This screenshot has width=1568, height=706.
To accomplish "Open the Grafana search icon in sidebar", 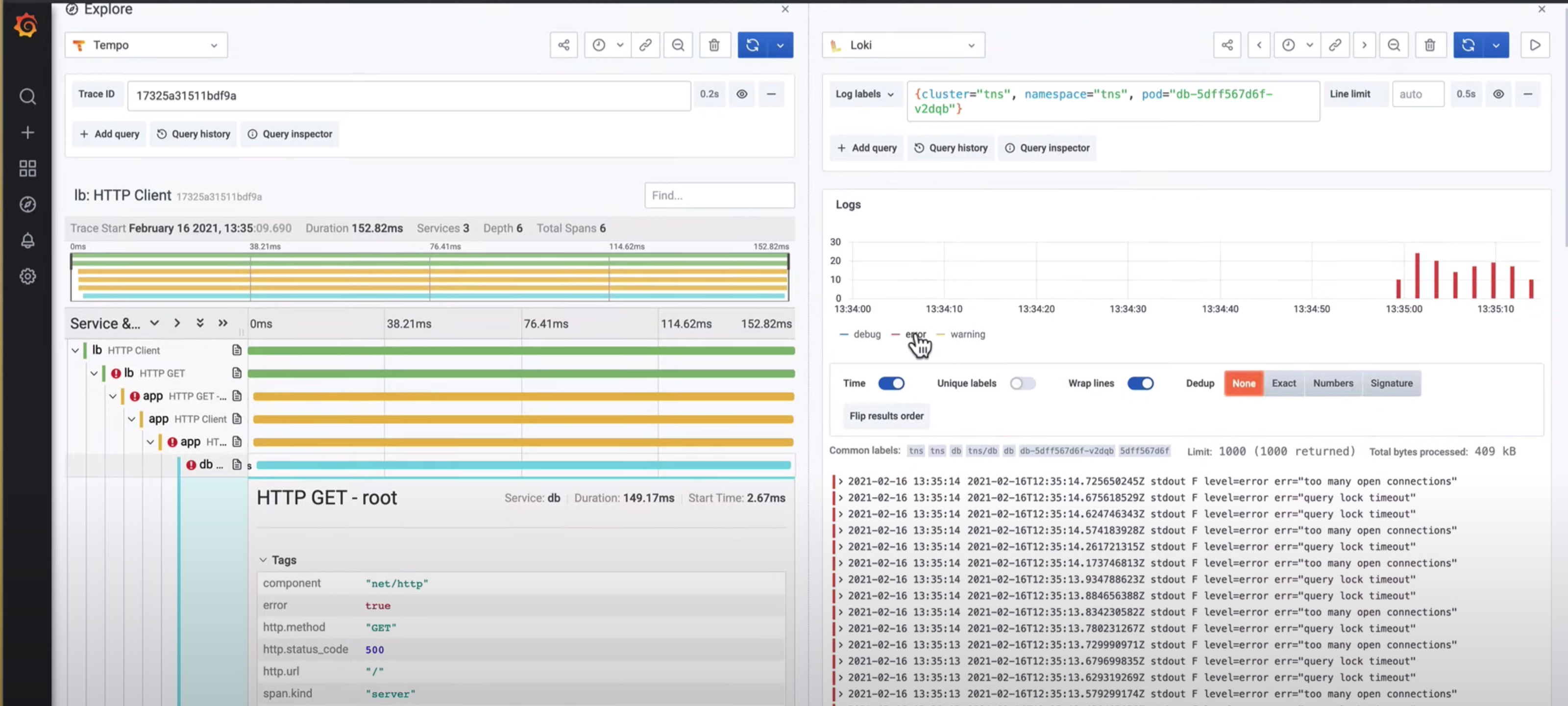I will 27,96.
